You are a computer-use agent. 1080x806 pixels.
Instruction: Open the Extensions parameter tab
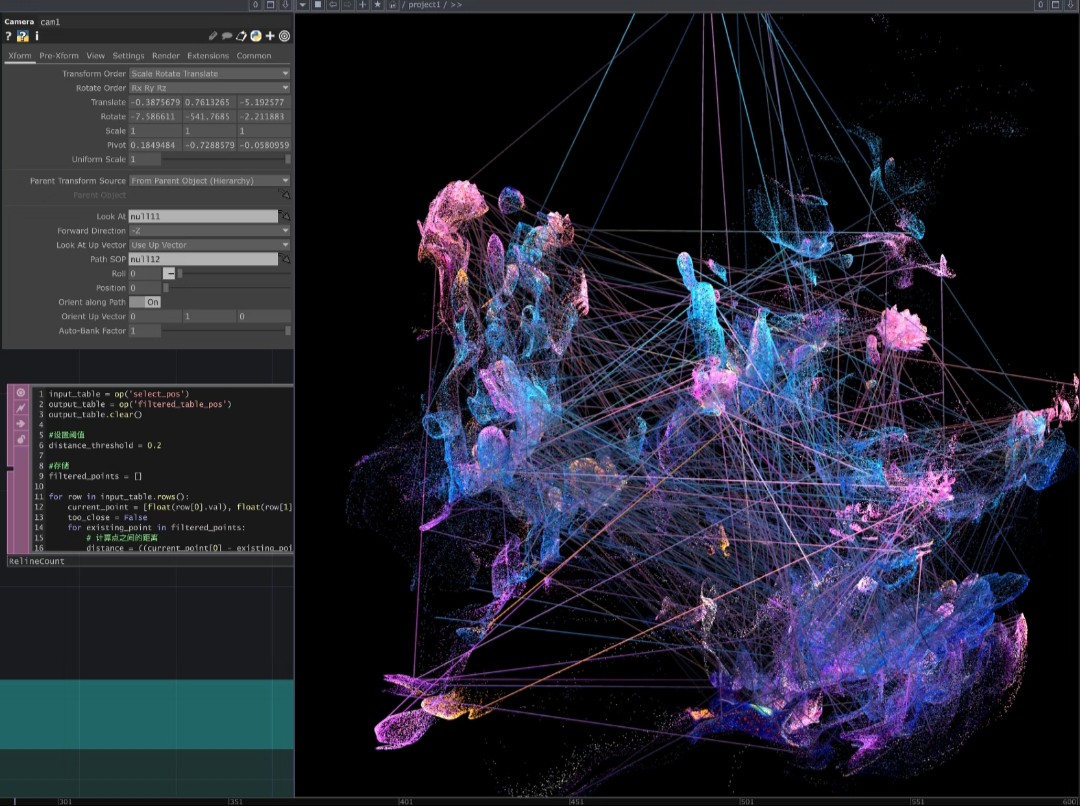click(x=208, y=56)
